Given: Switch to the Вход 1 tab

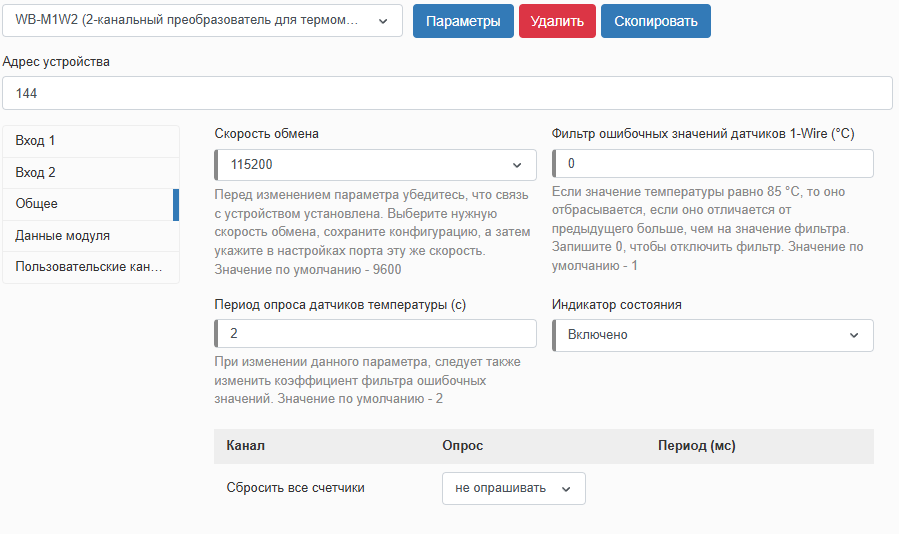Looking at the screenshot, I should (90, 141).
